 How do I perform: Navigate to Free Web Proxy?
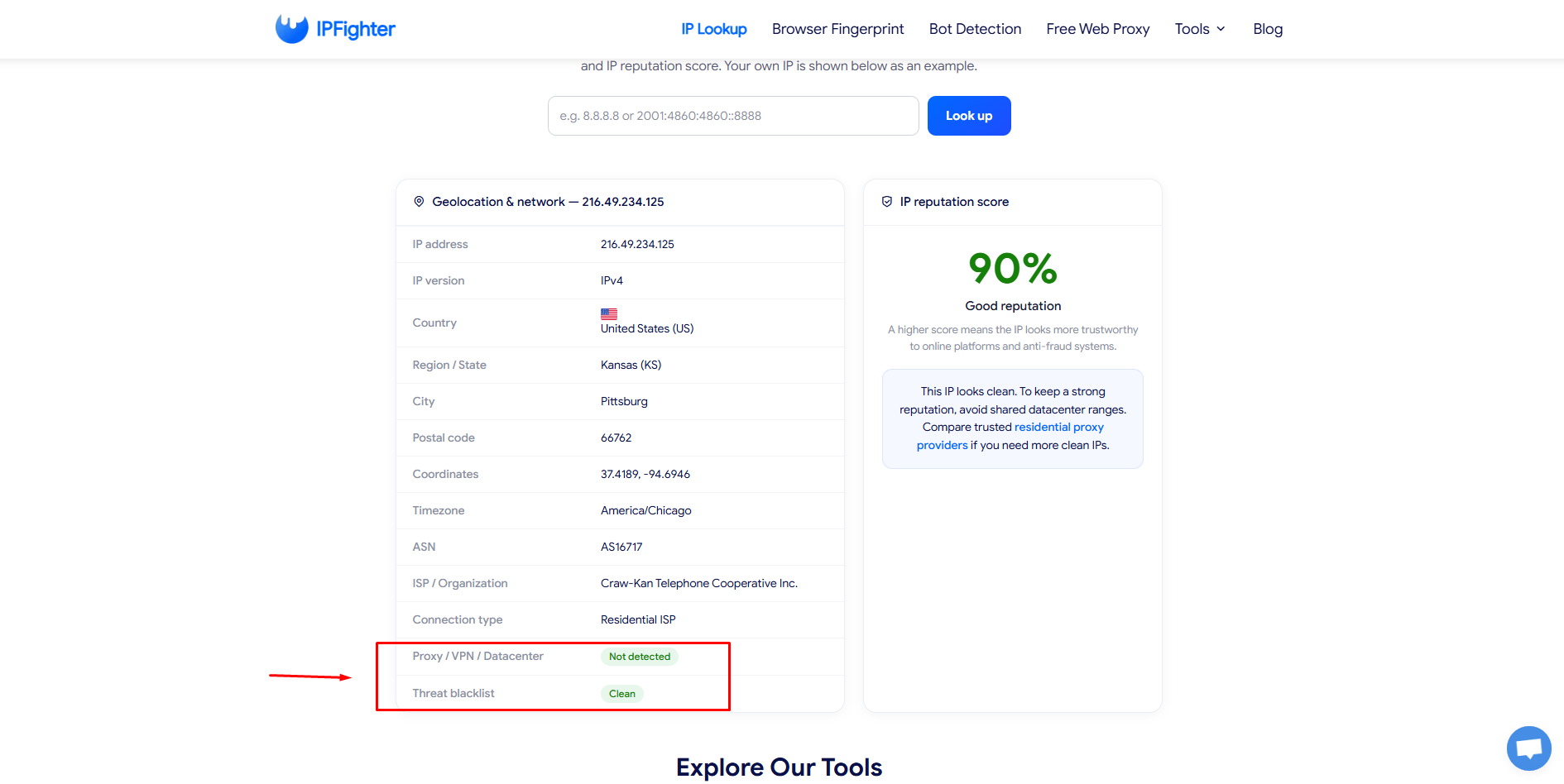coord(1098,29)
